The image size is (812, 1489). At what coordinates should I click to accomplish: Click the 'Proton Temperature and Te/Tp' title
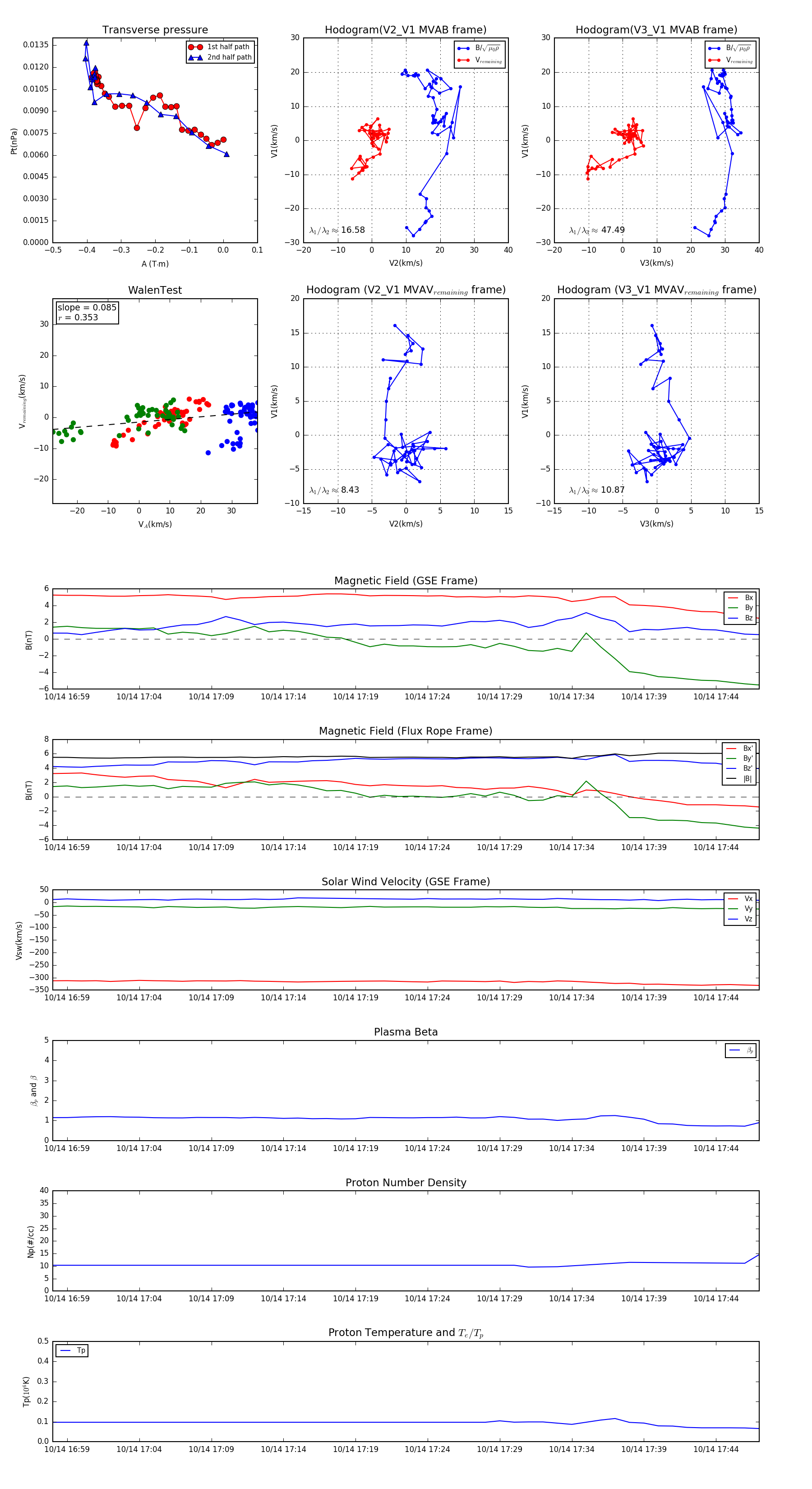point(406,1333)
